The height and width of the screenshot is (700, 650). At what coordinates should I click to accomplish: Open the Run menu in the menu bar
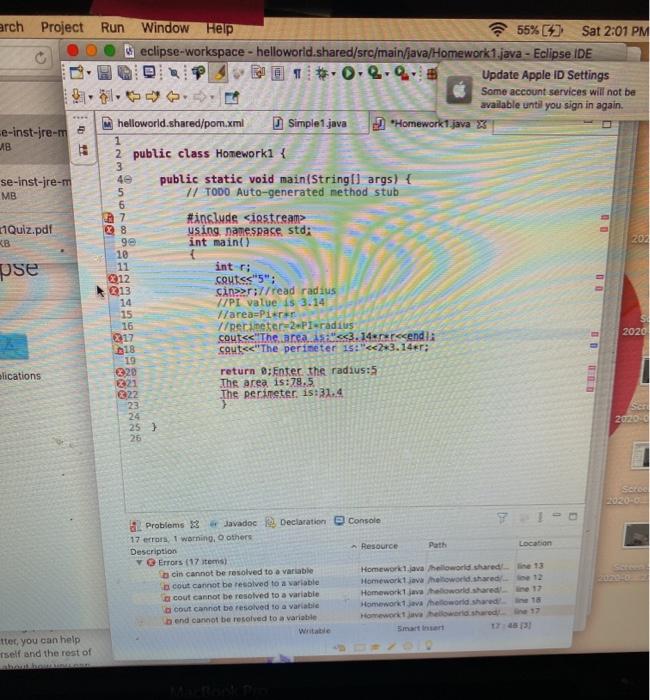[112, 28]
